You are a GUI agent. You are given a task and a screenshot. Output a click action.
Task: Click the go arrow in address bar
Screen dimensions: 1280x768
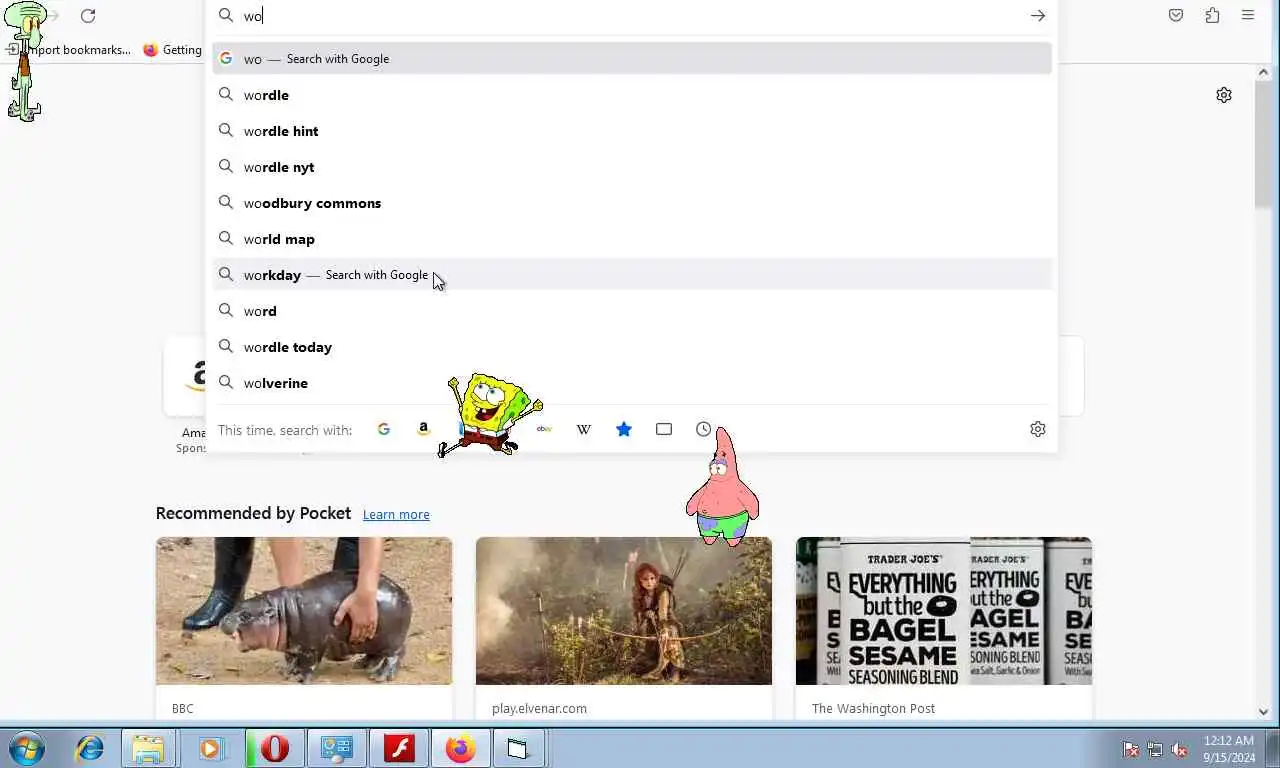pyautogui.click(x=1038, y=16)
